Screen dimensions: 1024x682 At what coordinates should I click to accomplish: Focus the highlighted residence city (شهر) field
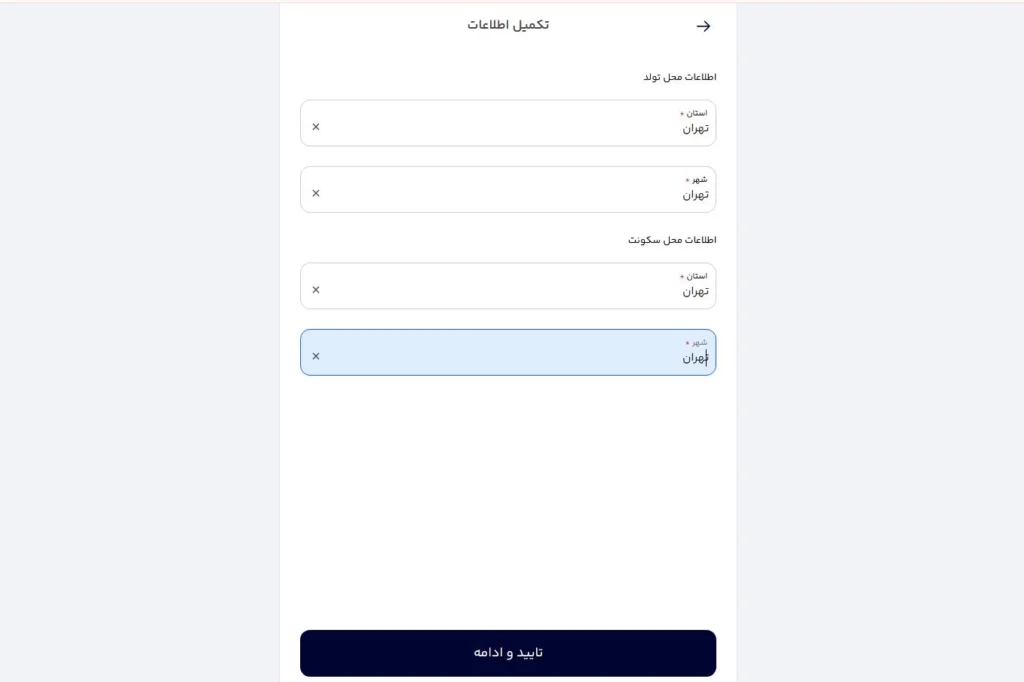point(508,352)
